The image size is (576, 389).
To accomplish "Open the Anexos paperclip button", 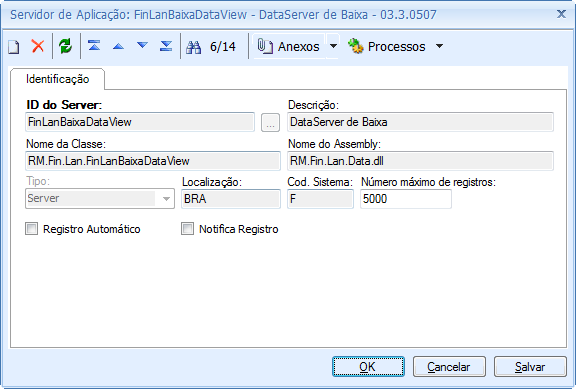I will [x=289, y=46].
